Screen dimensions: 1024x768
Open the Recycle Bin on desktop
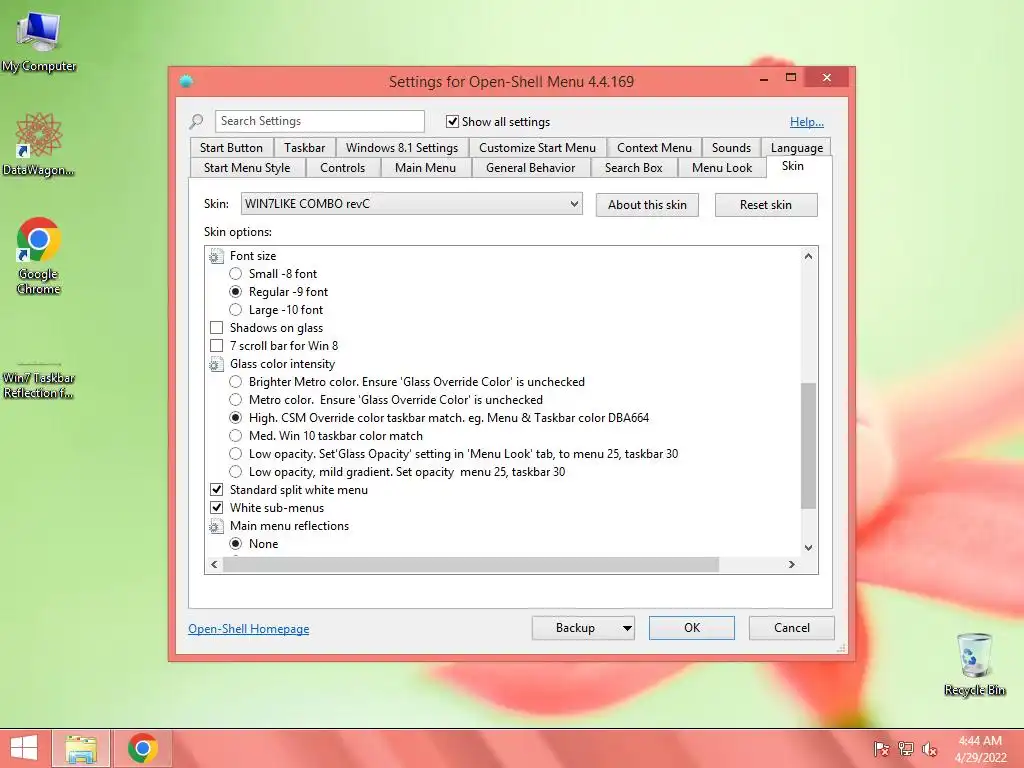click(x=974, y=665)
